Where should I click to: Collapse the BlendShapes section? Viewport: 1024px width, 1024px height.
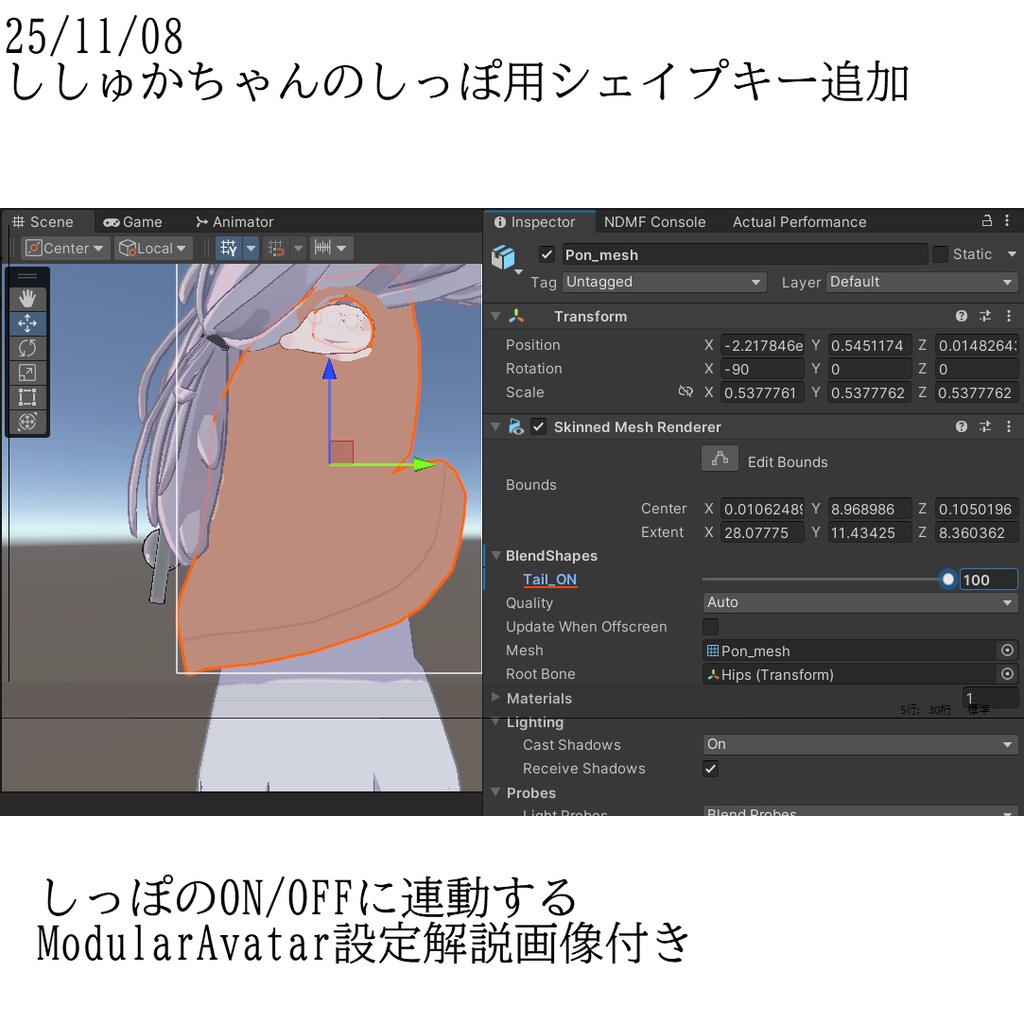click(497, 556)
